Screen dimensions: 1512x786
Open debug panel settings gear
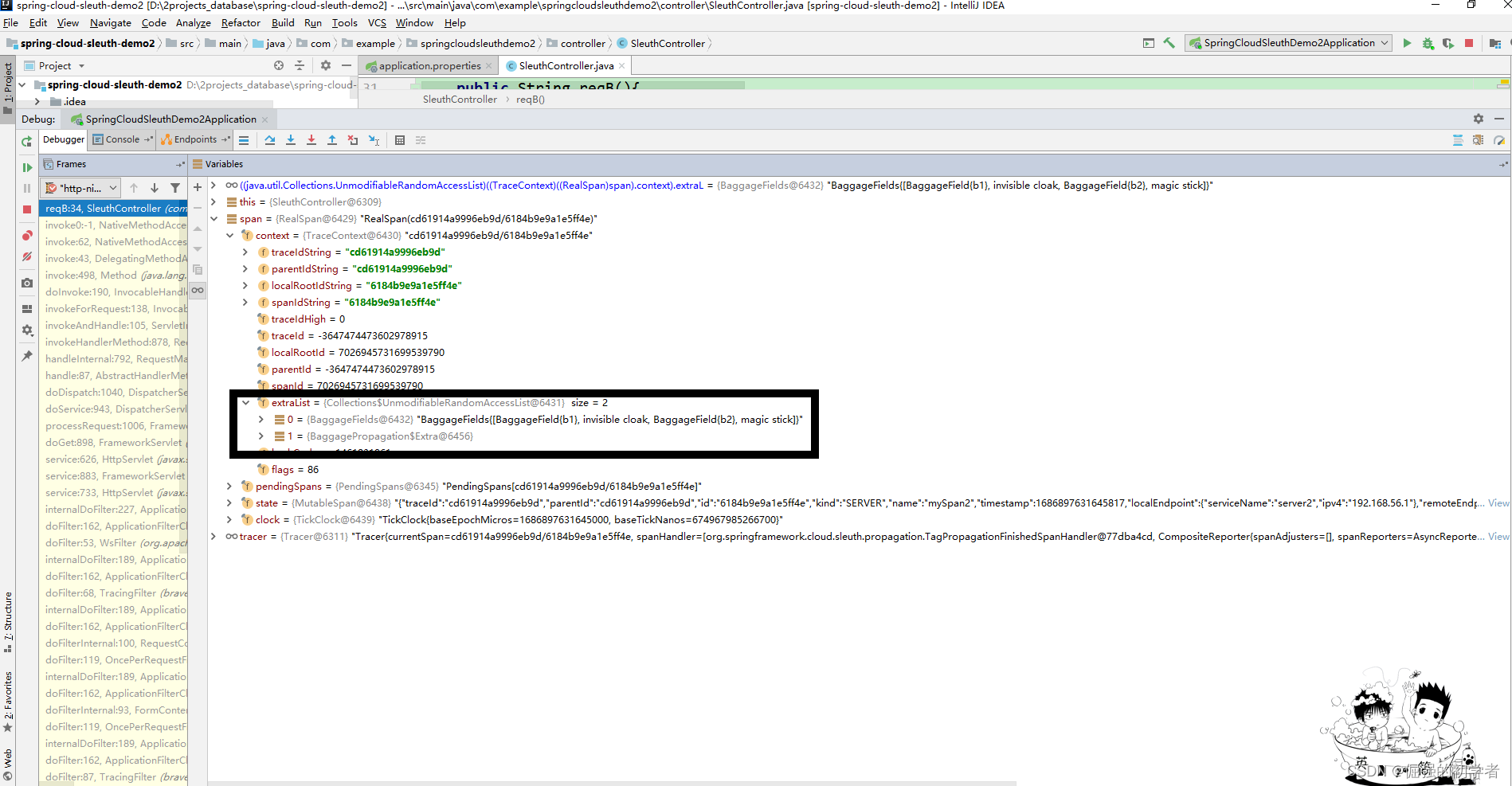[1479, 119]
